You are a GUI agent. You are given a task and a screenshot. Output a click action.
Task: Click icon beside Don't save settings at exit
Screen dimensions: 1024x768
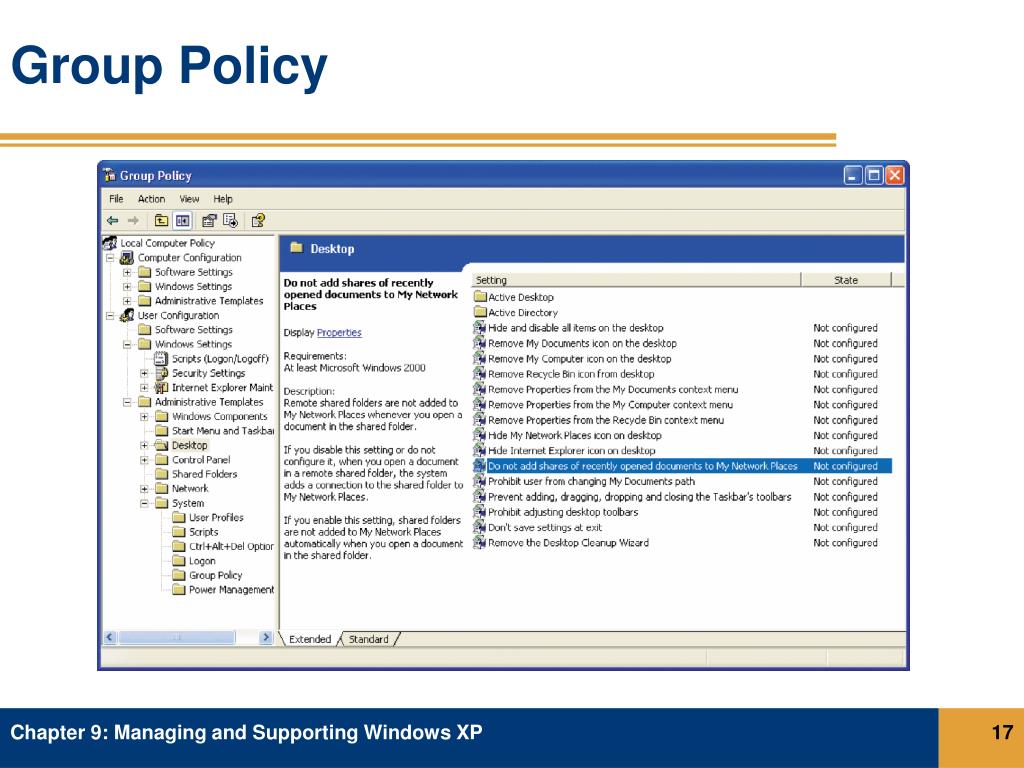pyautogui.click(x=480, y=527)
